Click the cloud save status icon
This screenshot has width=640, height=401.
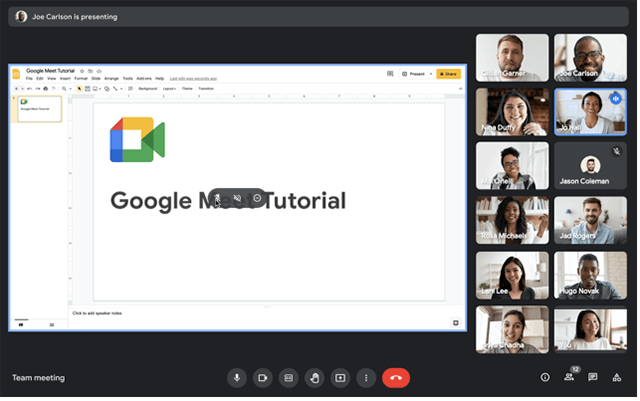(99, 71)
